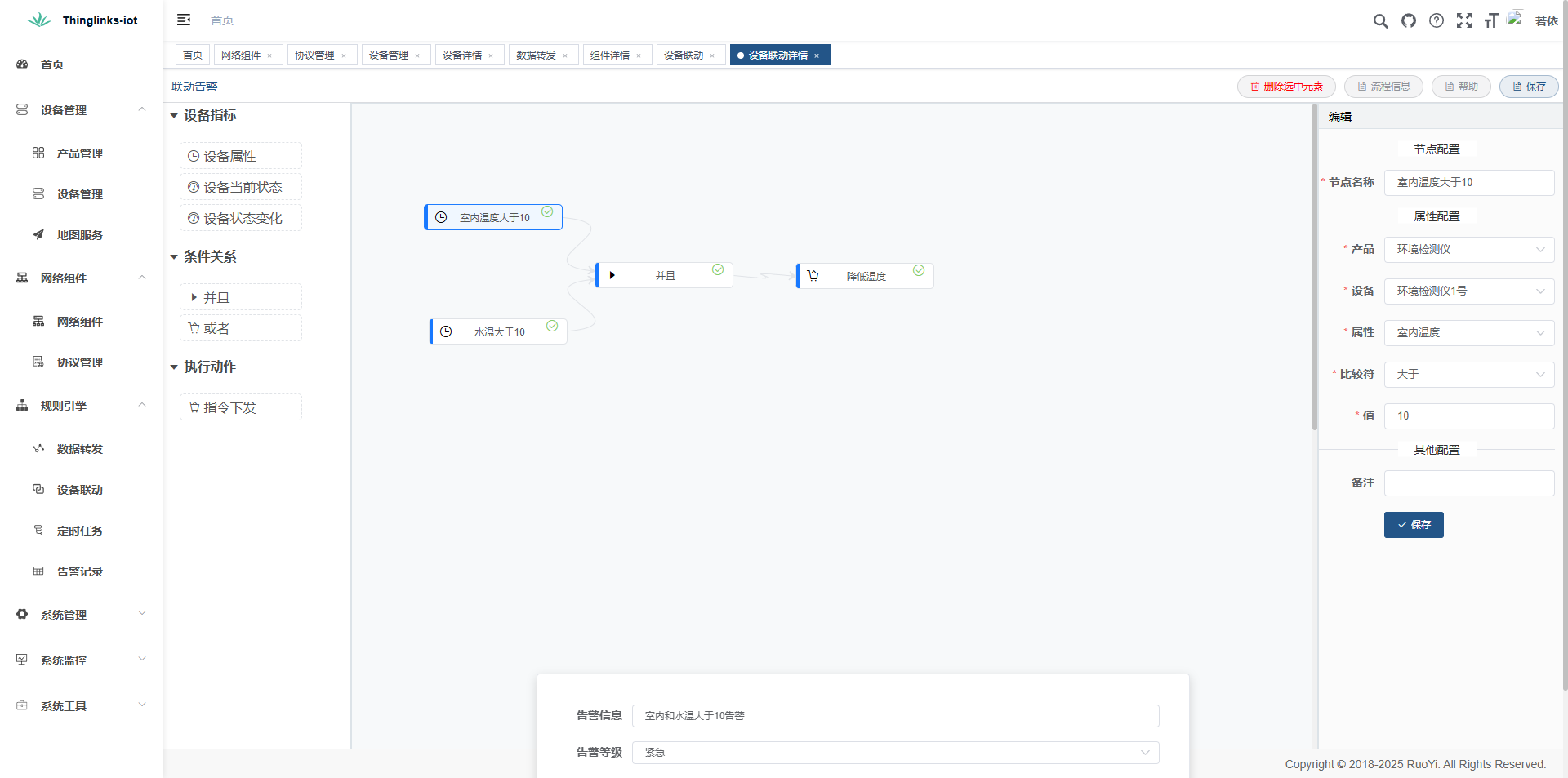This screenshot has width=1568, height=778.
Task: Click the help question mark icon
Action: click(x=1437, y=21)
